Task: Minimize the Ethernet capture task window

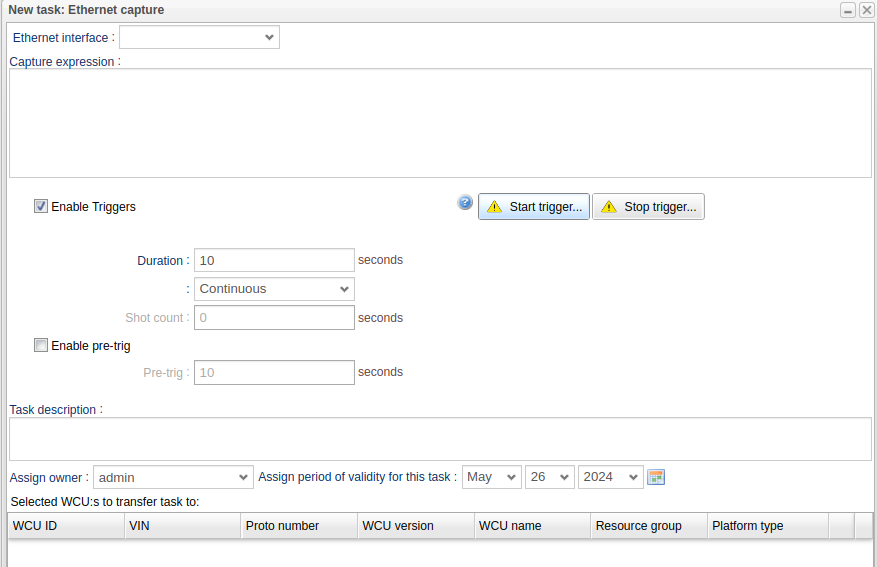Action: [x=847, y=10]
